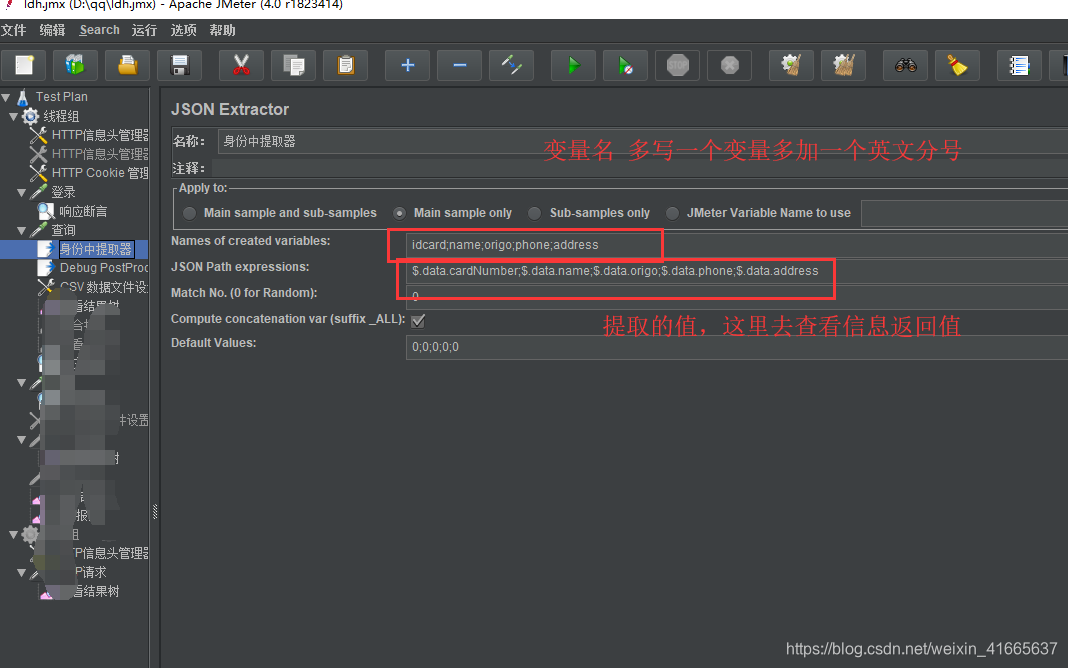
Task: Open the 运行 menu
Action: click(144, 31)
